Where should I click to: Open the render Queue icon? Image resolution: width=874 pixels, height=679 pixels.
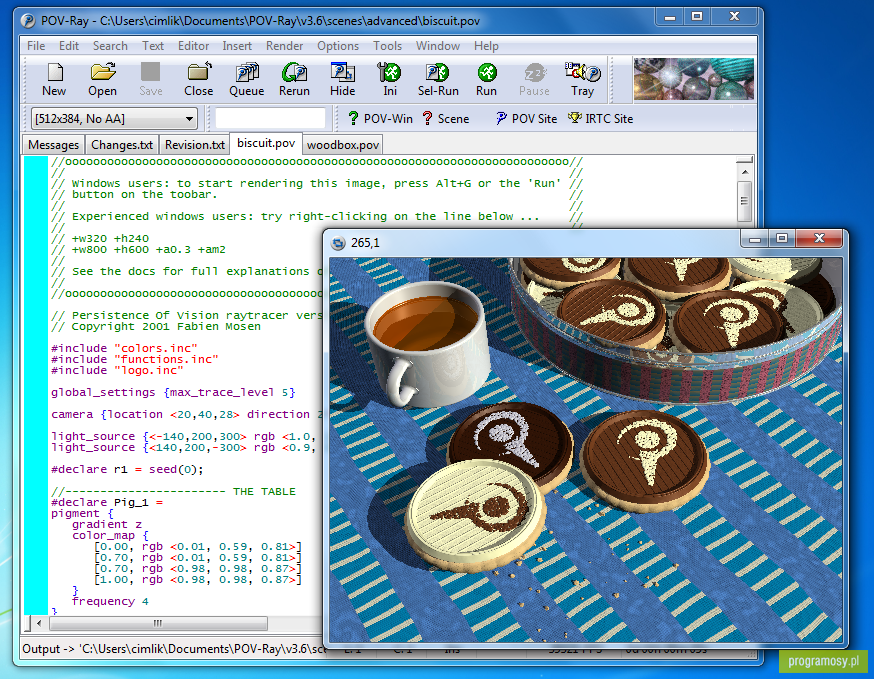(246, 79)
